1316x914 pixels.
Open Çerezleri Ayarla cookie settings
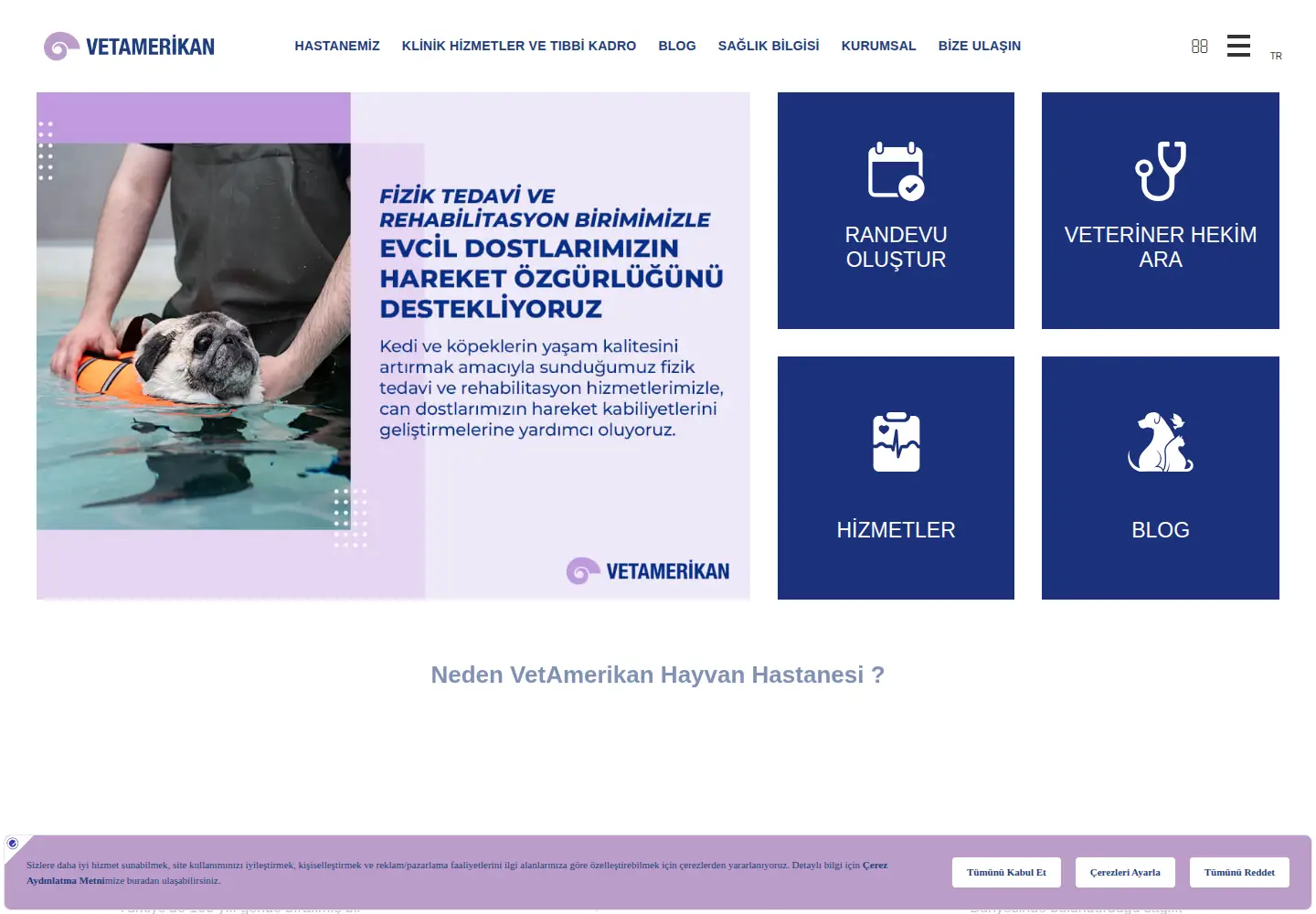[x=1125, y=872]
